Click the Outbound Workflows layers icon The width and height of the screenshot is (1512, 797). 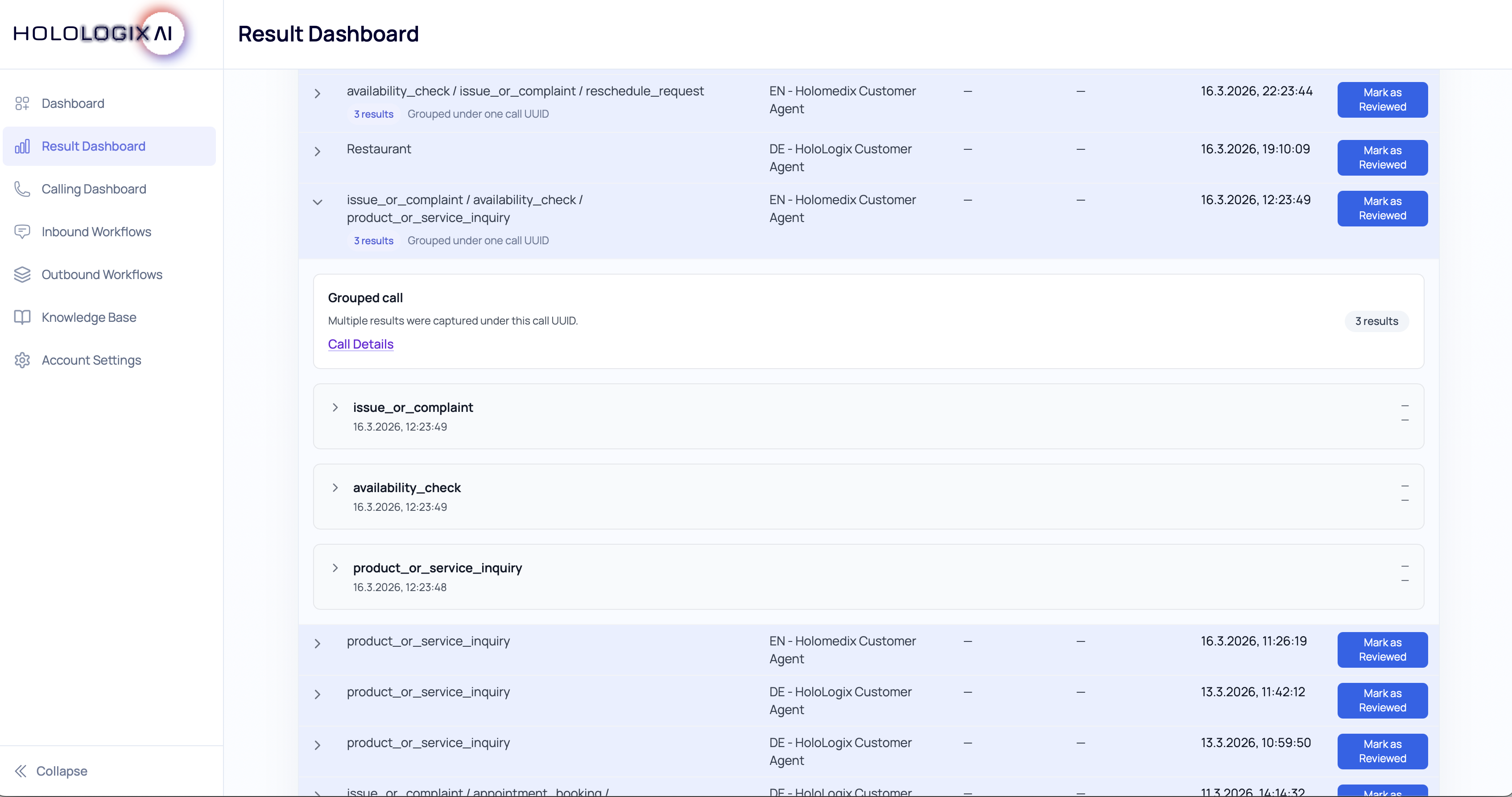(22, 275)
